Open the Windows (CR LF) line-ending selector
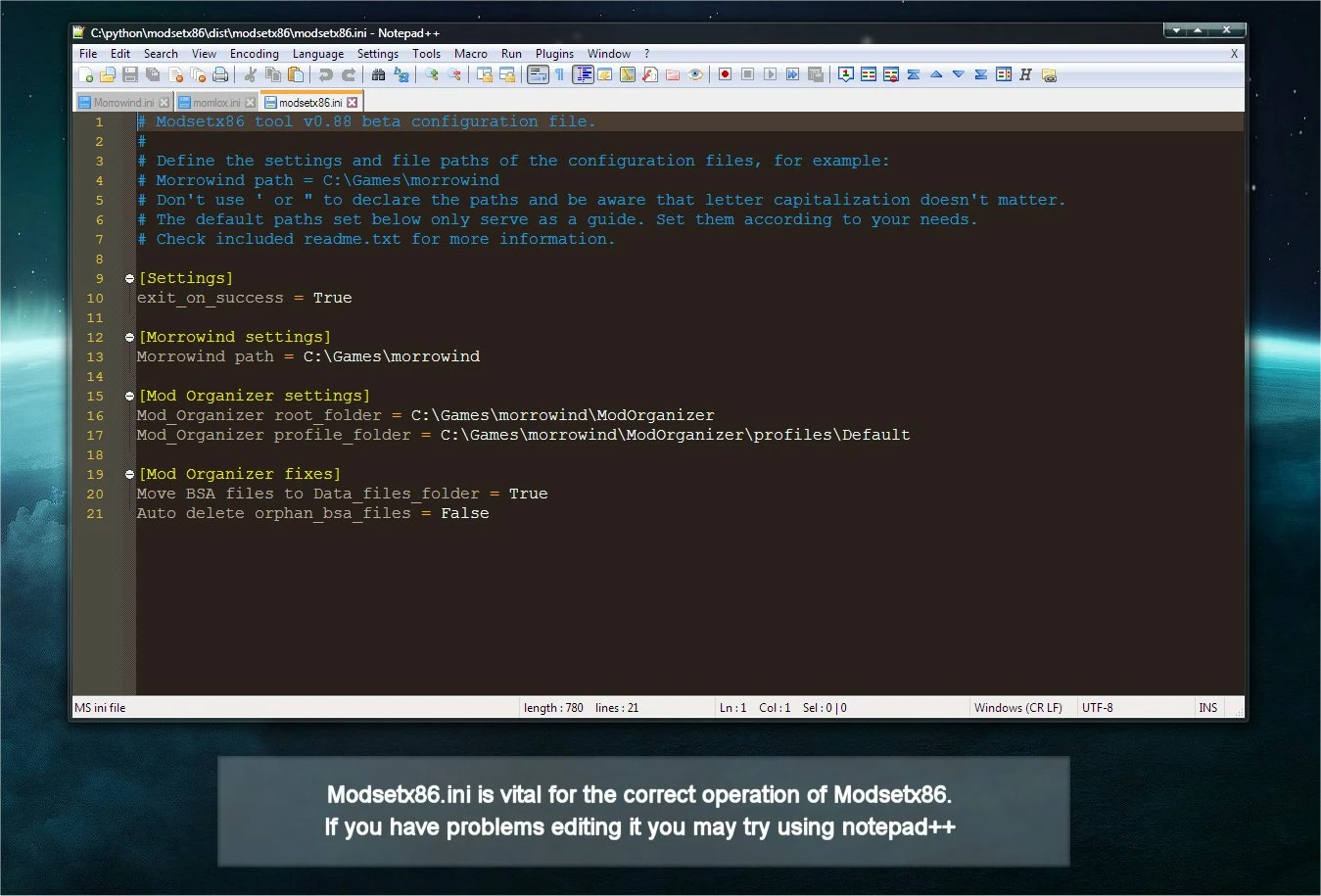Screen dimensions: 1321x896 (1018, 708)
